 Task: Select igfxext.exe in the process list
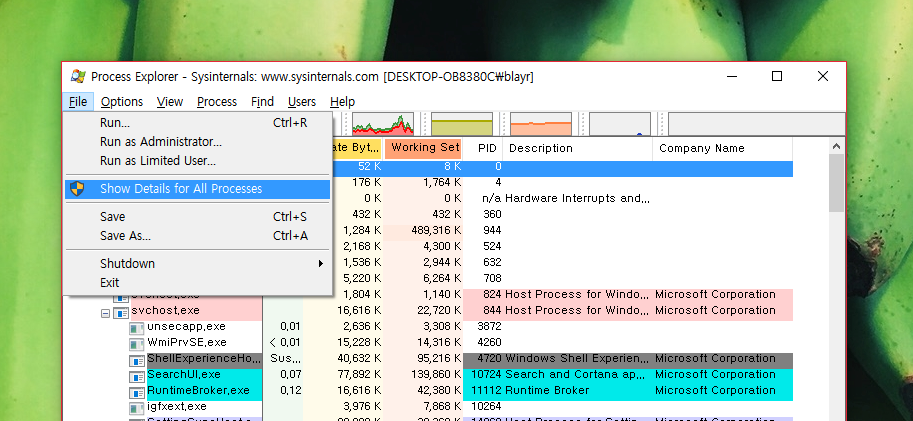tap(176, 406)
